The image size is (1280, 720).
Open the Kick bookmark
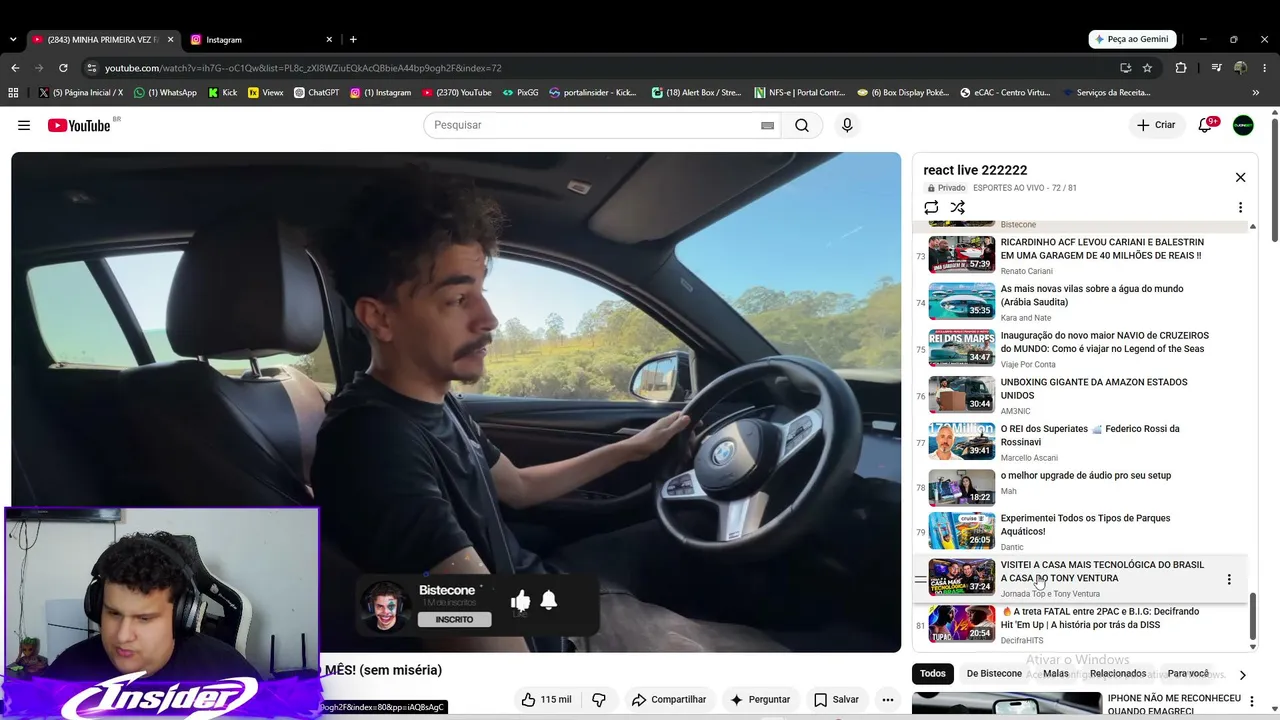click(222, 93)
